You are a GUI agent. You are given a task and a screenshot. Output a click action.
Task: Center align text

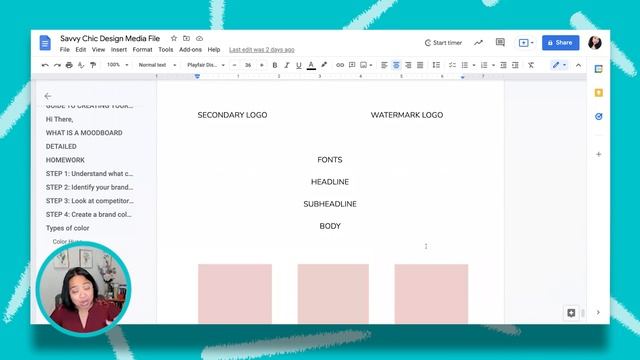pos(396,65)
